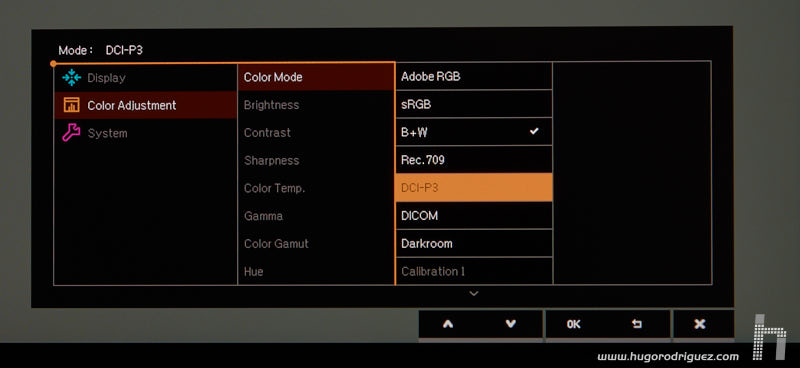
Task: Choose the sRGB color mode
Action: 473,104
